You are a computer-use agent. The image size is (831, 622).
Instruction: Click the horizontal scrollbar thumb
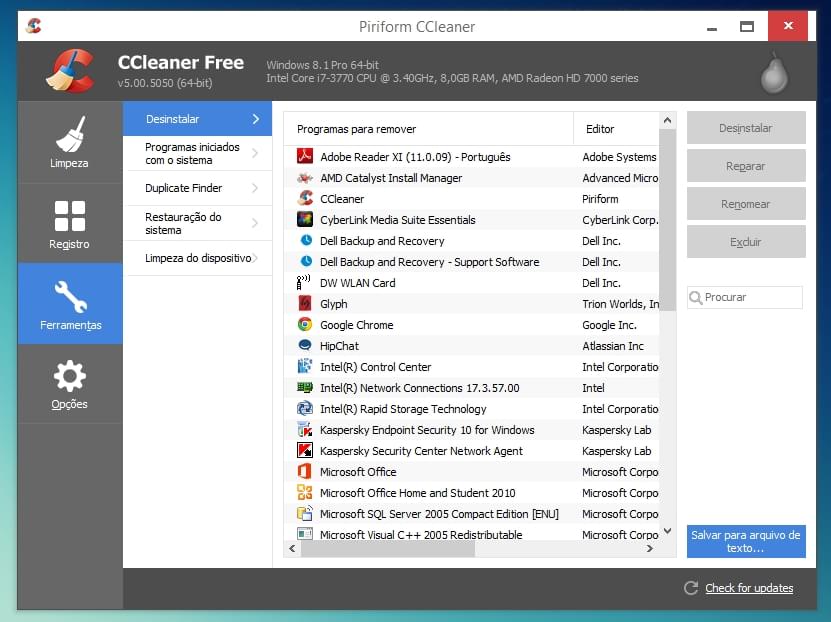pos(388,548)
